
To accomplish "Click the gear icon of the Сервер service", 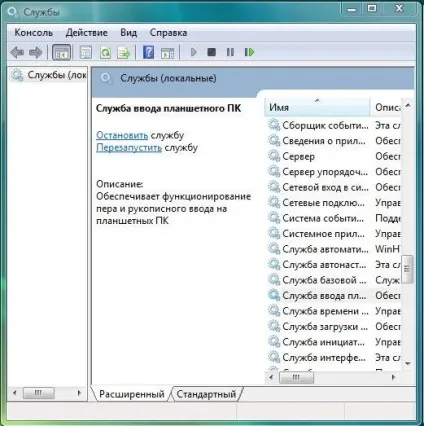I will [x=274, y=156].
